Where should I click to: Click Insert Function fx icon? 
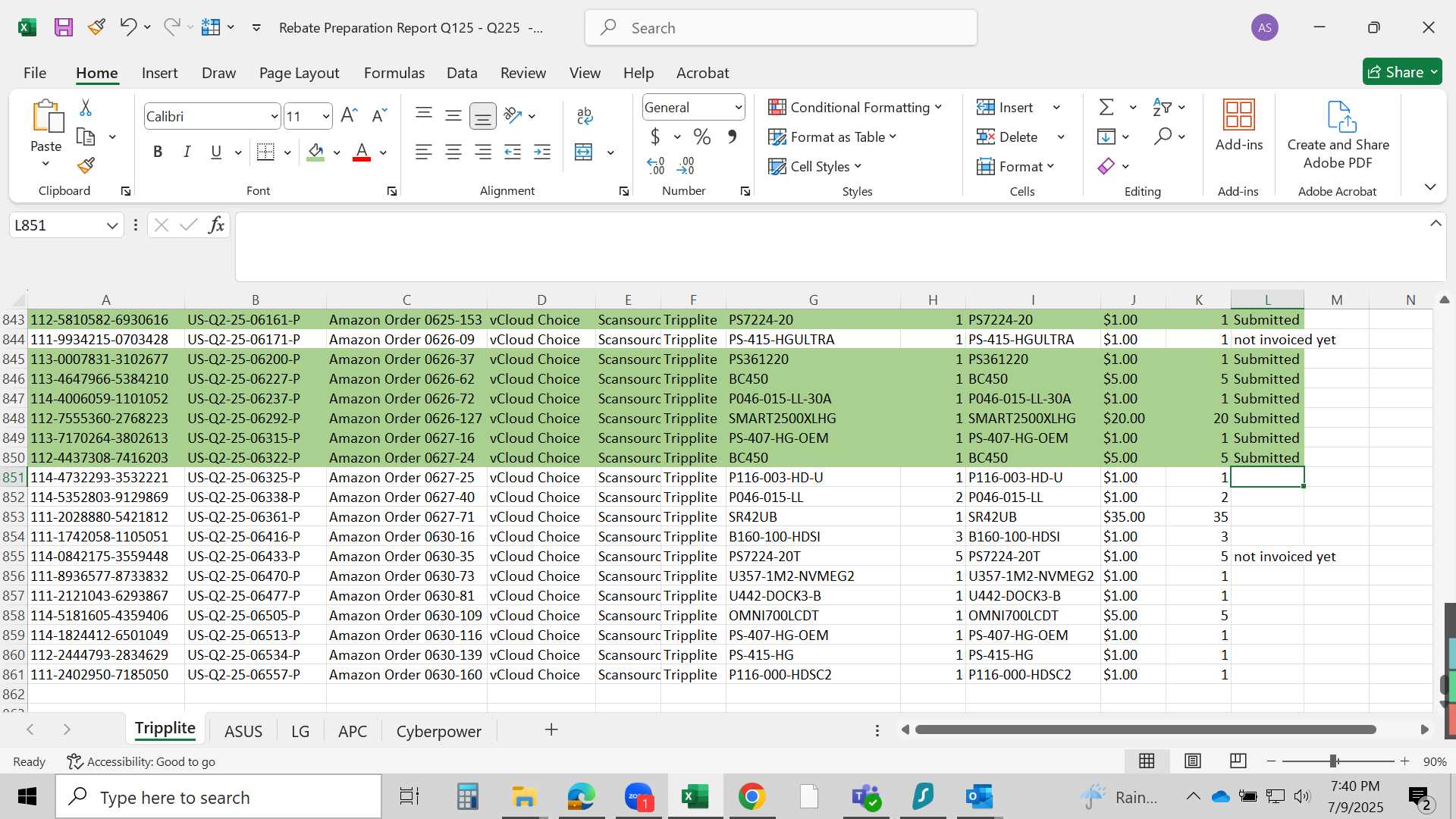coord(216,225)
